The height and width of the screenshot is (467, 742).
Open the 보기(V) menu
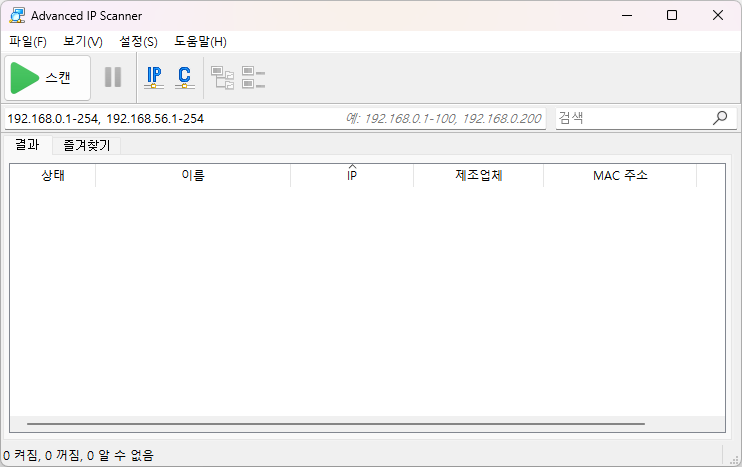point(83,42)
